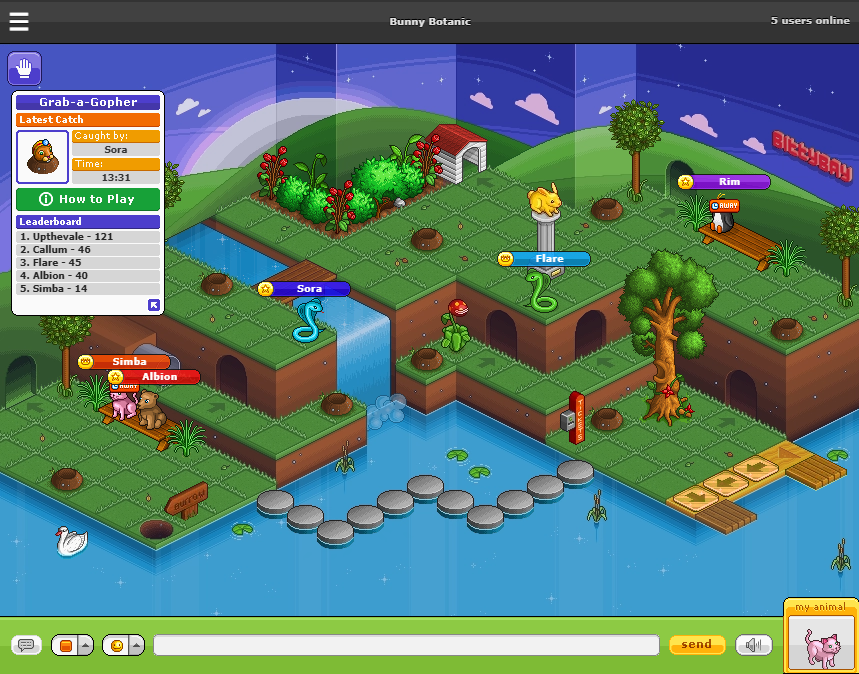The width and height of the screenshot is (859, 674).
Task: Click the Flare crown badge icon
Action: (505, 259)
